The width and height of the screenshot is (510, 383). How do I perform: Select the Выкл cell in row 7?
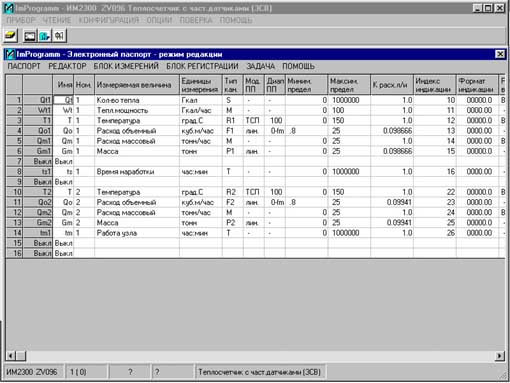[x=63, y=161]
